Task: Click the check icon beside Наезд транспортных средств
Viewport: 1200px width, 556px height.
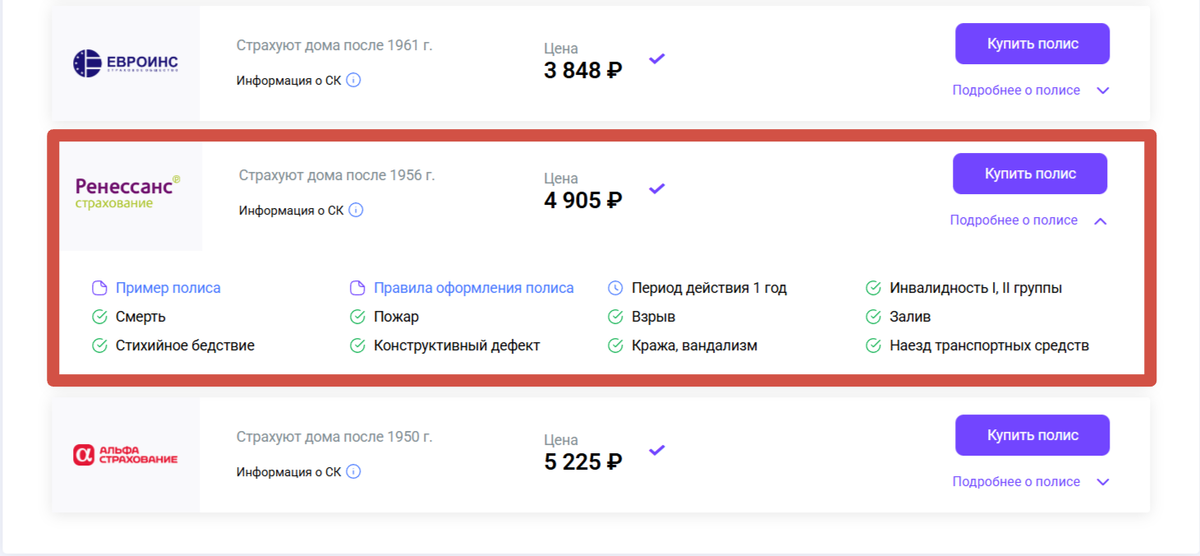Action: coord(873,346)
